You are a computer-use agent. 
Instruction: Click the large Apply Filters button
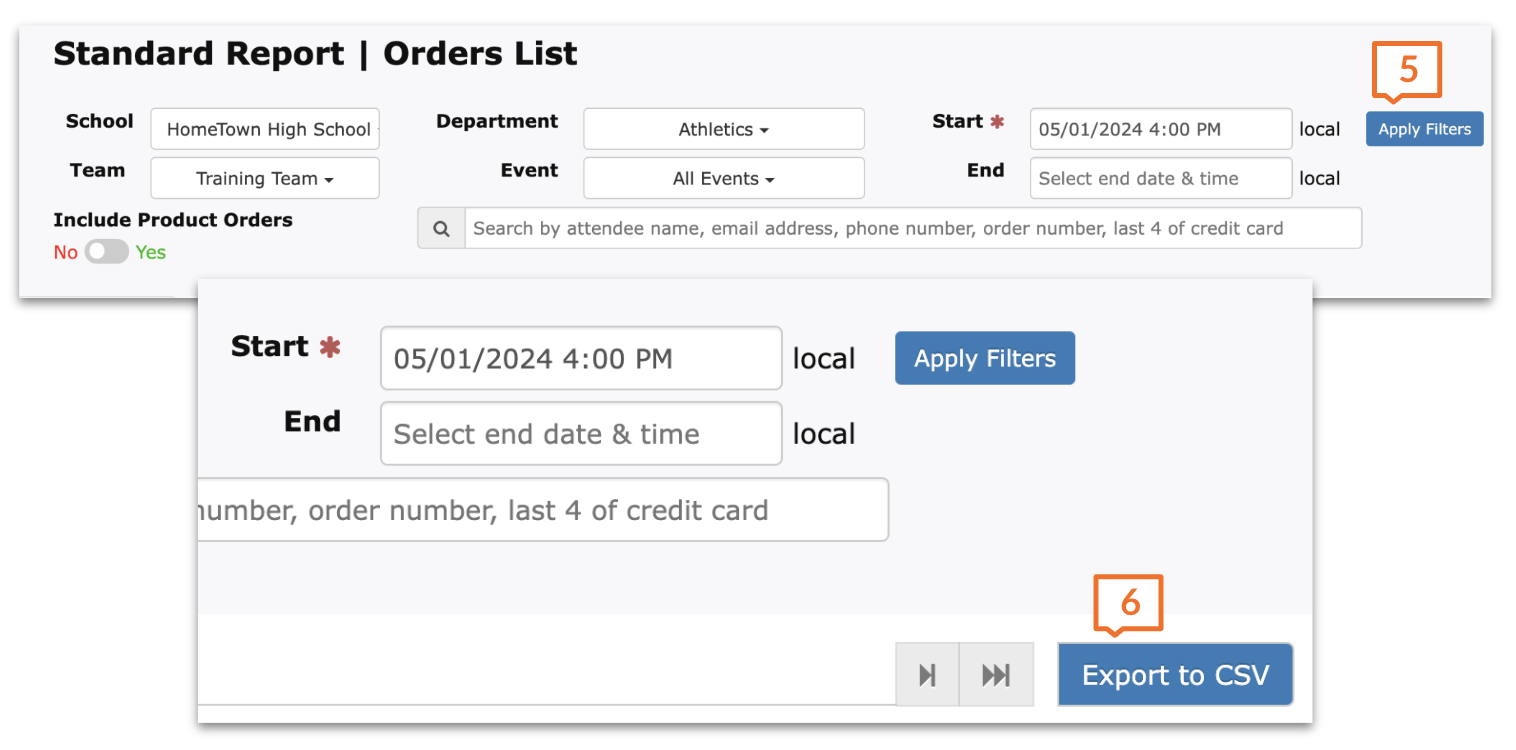984,359
